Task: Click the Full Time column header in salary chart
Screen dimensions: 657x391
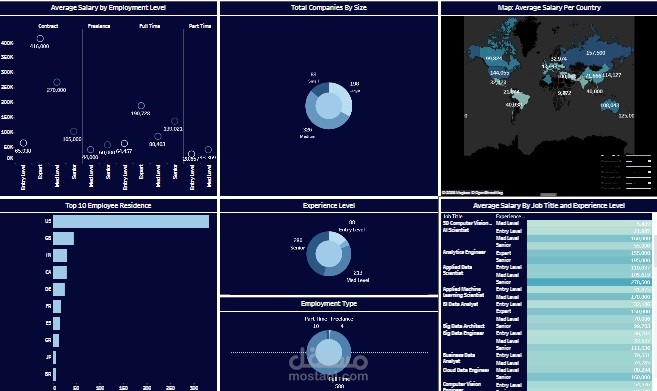Action: 150,26
